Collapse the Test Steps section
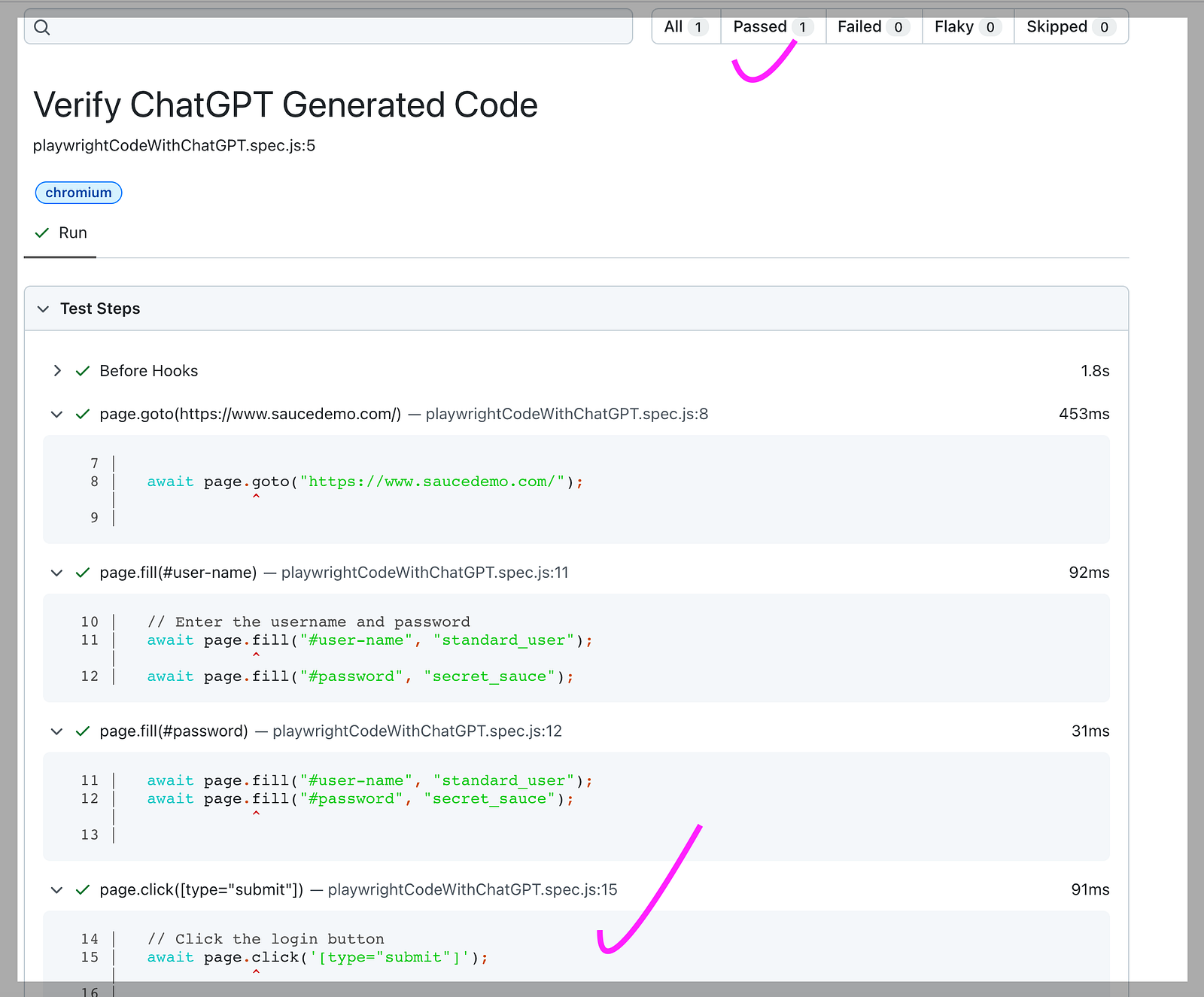This screenshot has height=997, width=1204. tap(44, 309)
